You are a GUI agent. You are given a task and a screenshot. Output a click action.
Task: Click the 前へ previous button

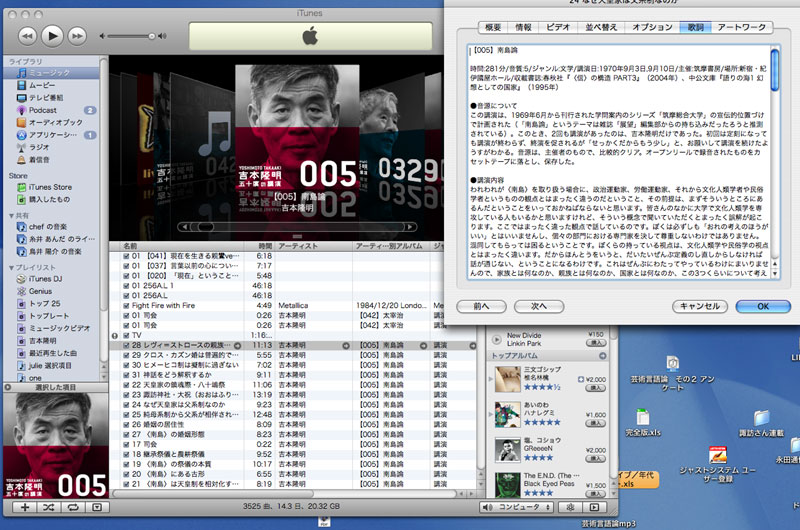pos(481,307)
